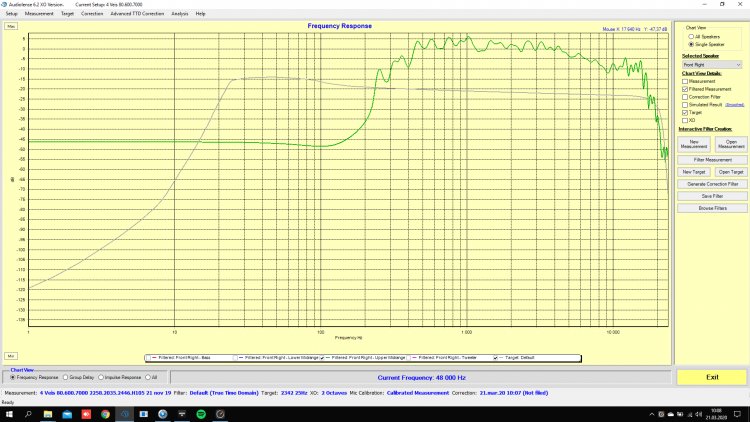
Task: Click Save Filter button
Action: [712, 196]
